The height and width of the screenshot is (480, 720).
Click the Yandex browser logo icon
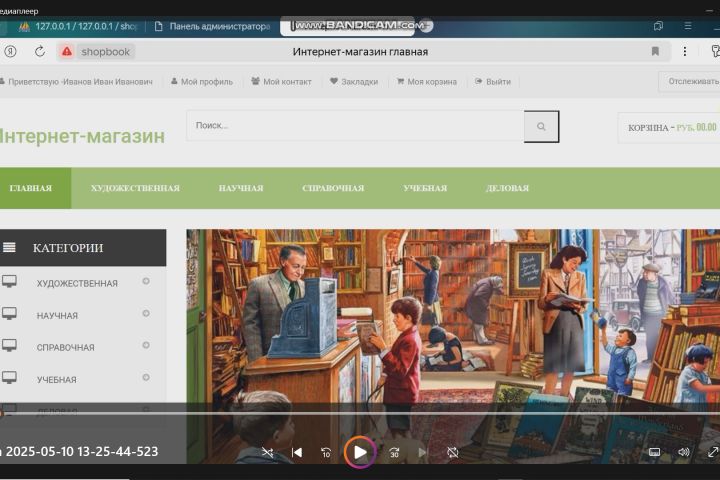tap(10, 51)
